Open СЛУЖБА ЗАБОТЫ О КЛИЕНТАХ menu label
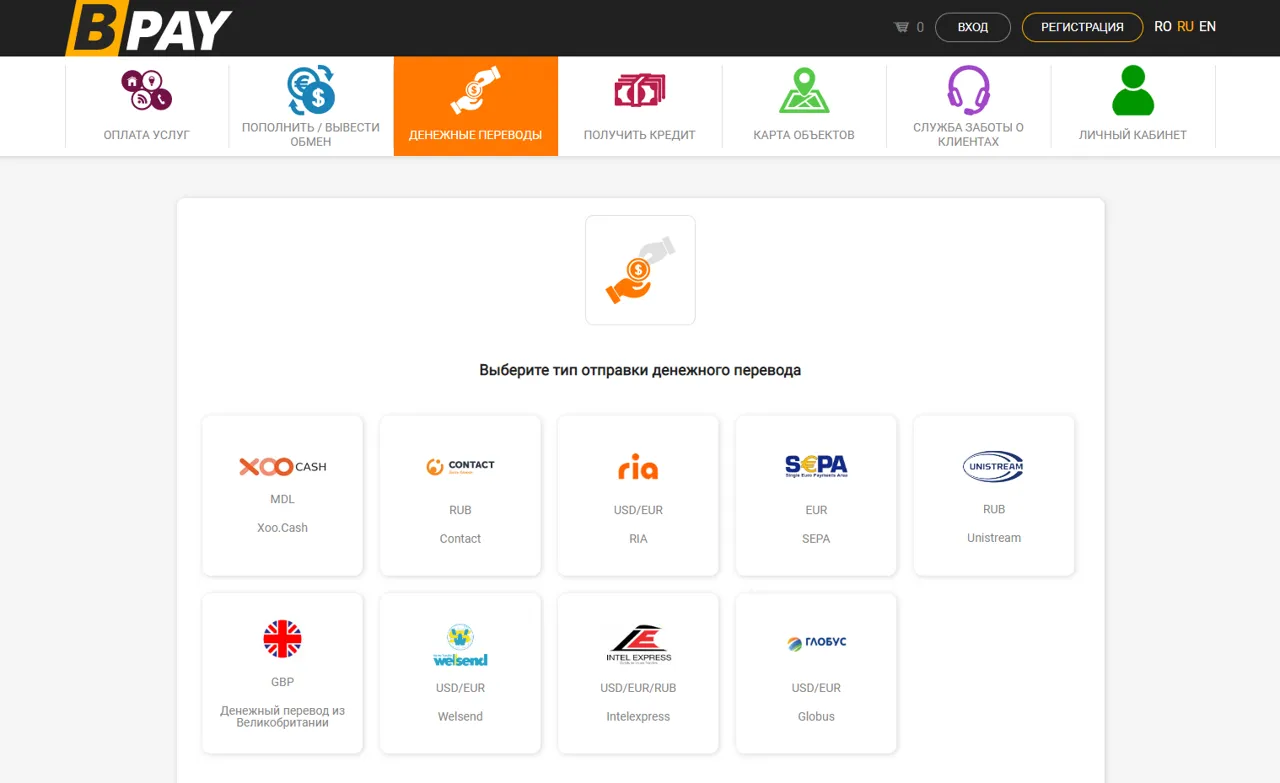Screen dimensions: 1280x783 coord(969,135)
